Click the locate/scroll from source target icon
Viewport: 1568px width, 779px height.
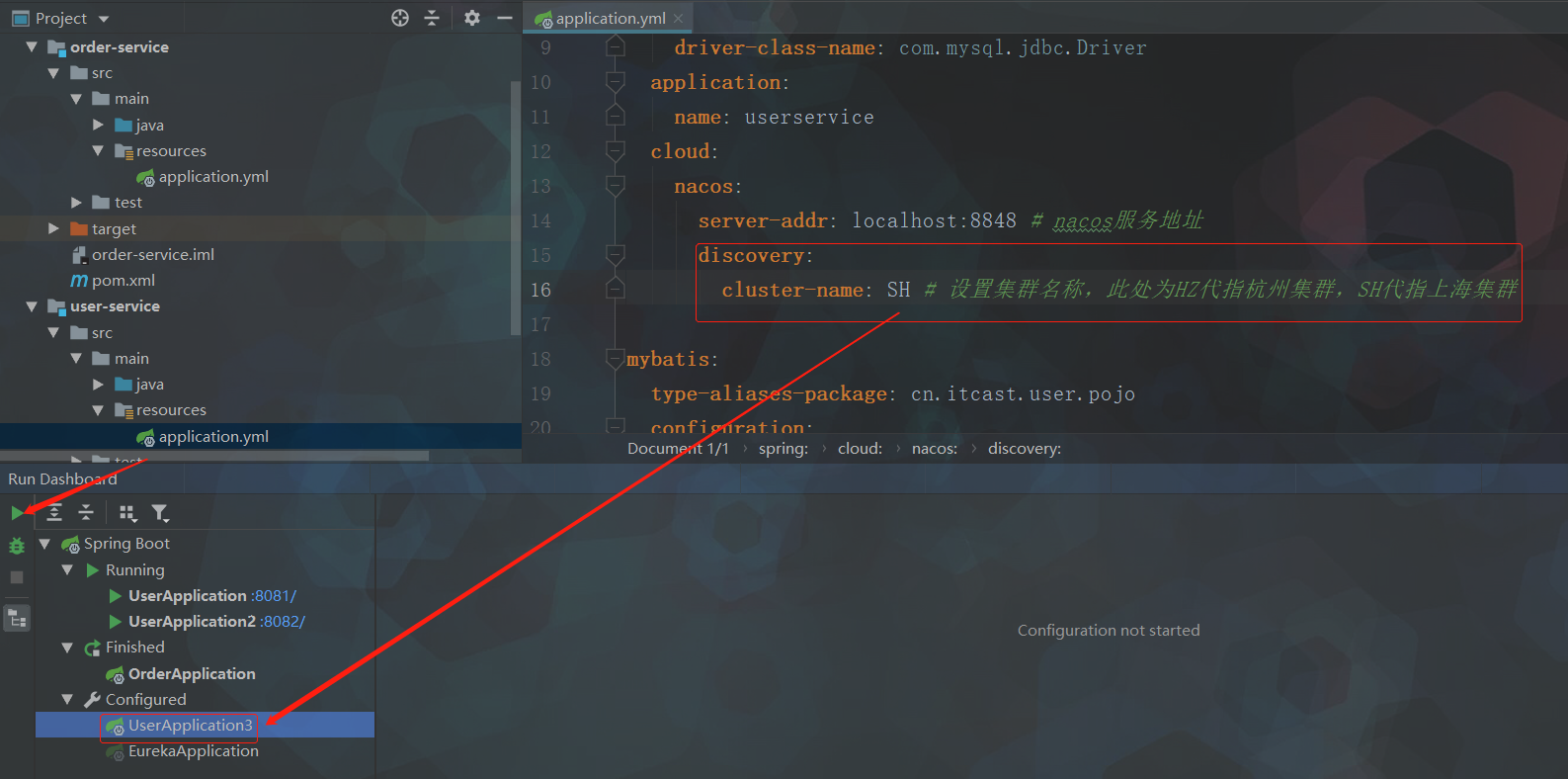pyautogui.click(x=400, y=18)
